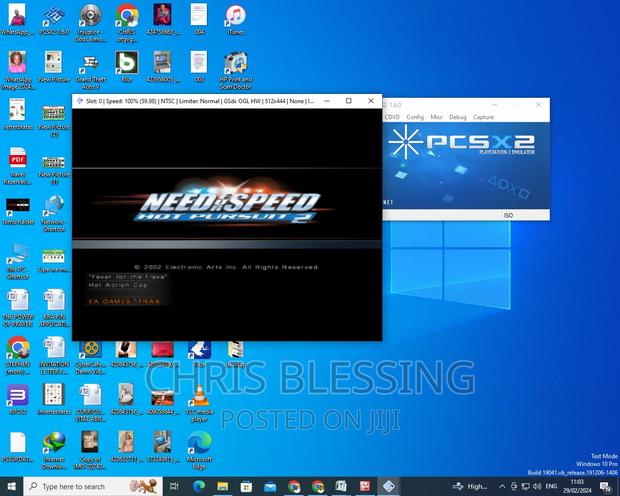
Task: Open the PCSX2 1.6.0 desktop shortcut
Action: 54,20
